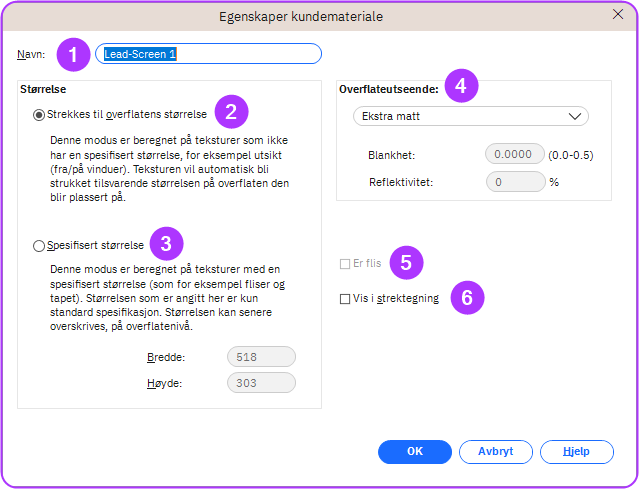
Task: Cancel the dialog with Avbryt
Action: [495, 451]
